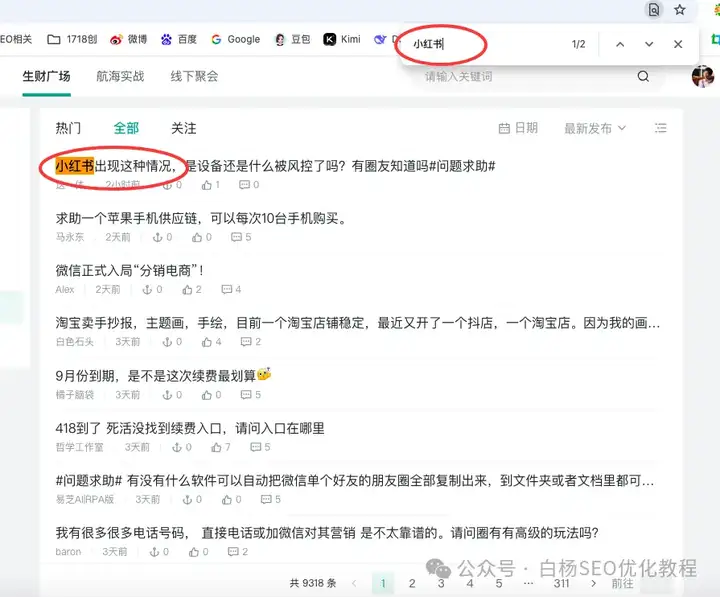Click author name baron

[x=68, y=552]
